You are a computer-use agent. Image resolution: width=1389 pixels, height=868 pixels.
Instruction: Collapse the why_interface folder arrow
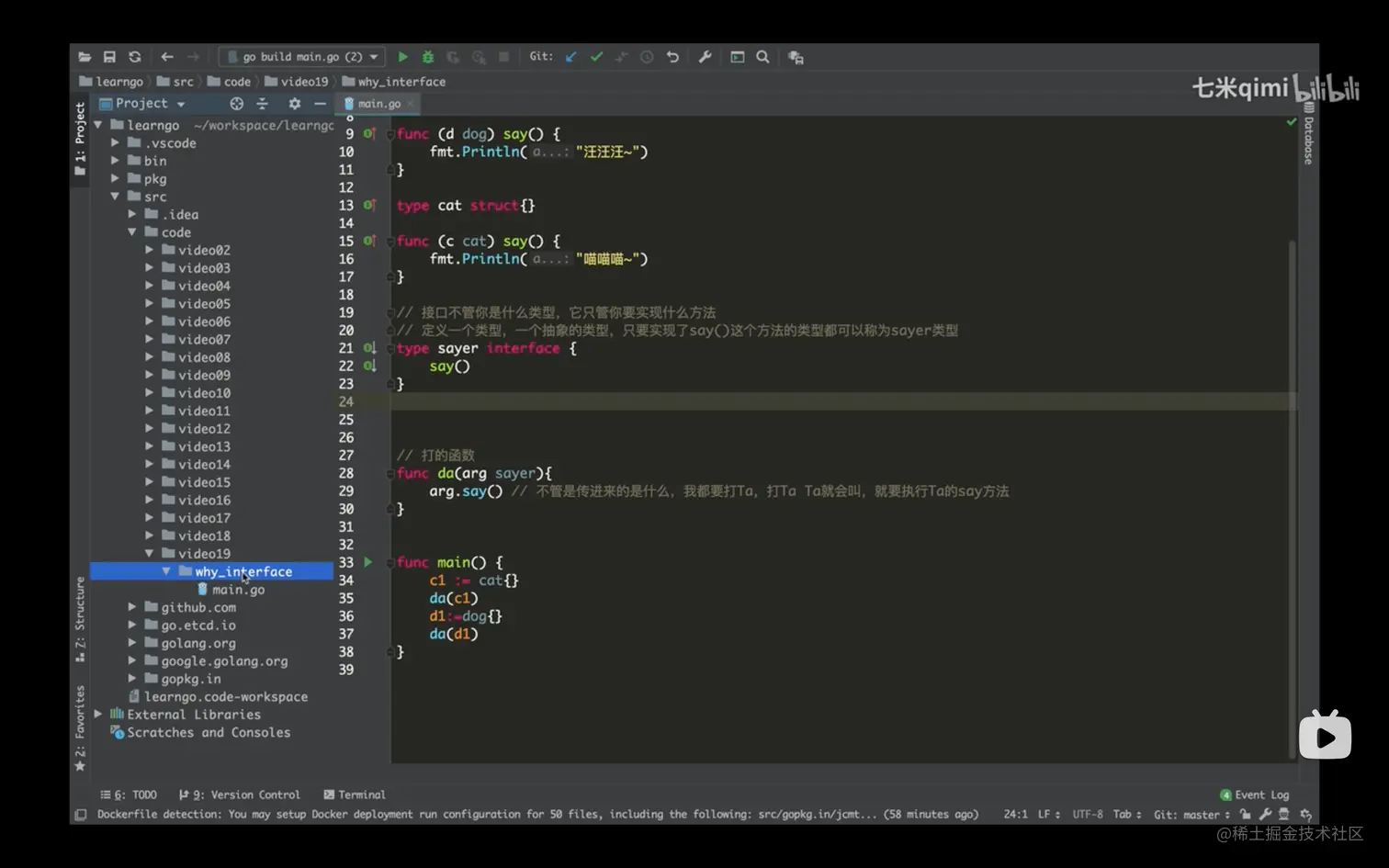(x=166, y=571)
